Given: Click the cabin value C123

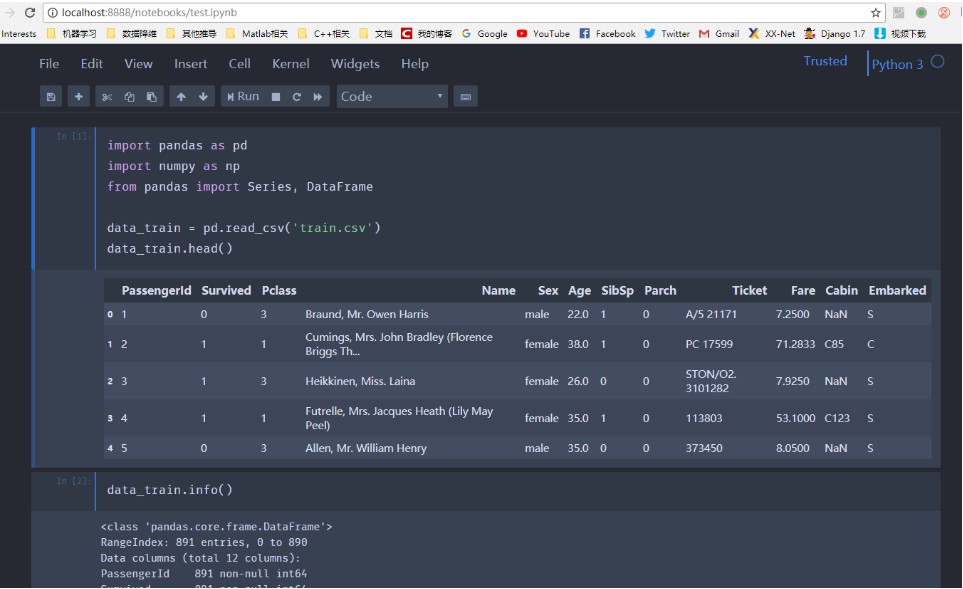Looking at the screenshot, I should pyautogui.click(x=836, y=418).
